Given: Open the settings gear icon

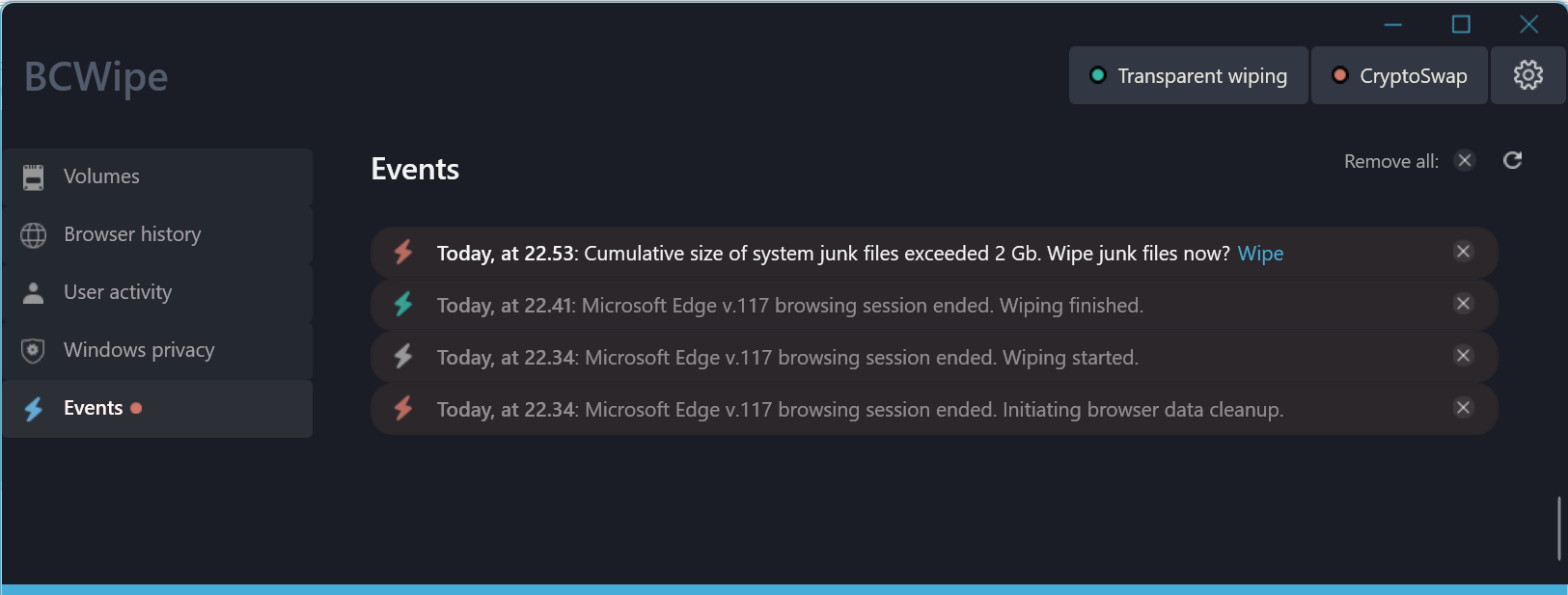Looking at the screenshot, I should [x=1527, y=75].
